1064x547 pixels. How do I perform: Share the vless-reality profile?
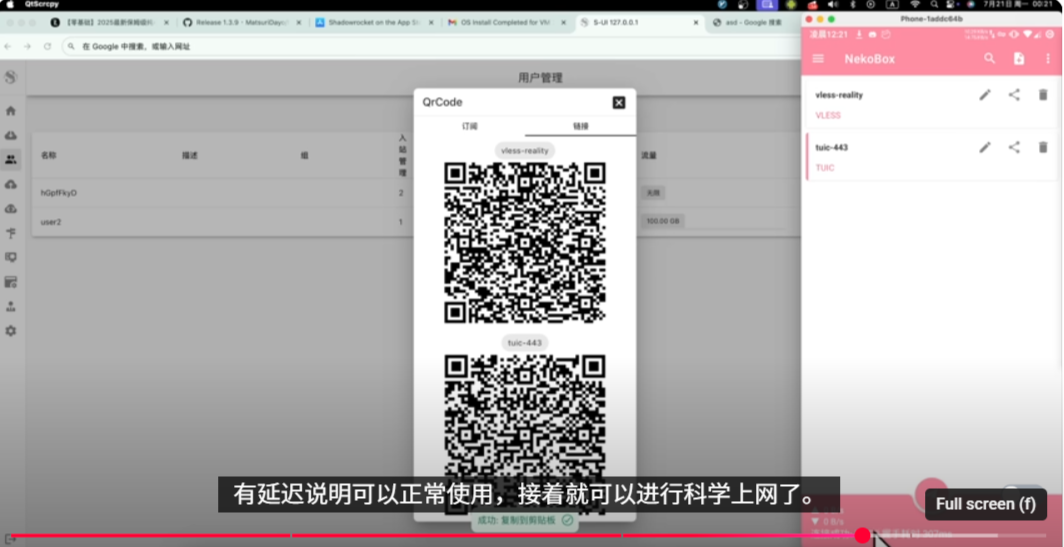pos(1014,95)
